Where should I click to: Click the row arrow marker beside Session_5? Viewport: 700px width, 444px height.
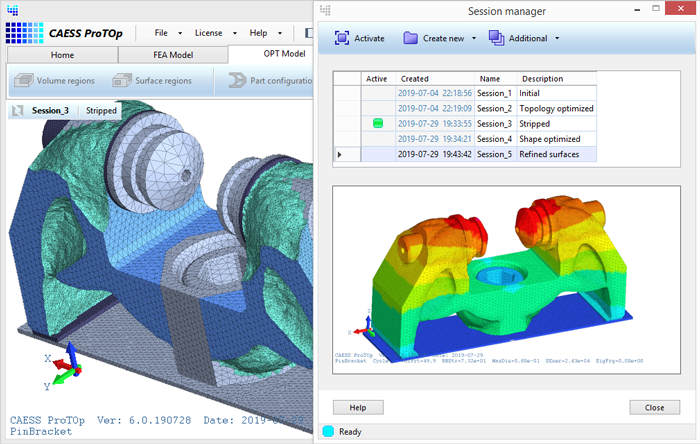pyautogui.click(x=340, y=154)
